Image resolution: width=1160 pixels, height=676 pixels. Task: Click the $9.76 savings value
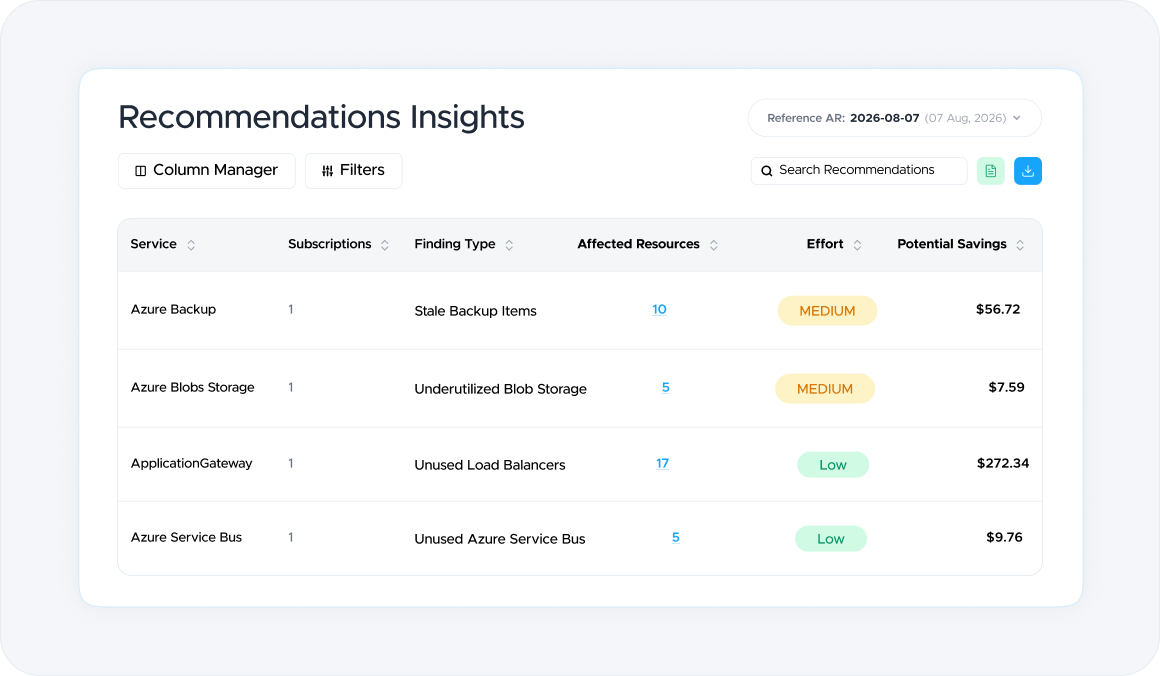(x=1005, y=537)
